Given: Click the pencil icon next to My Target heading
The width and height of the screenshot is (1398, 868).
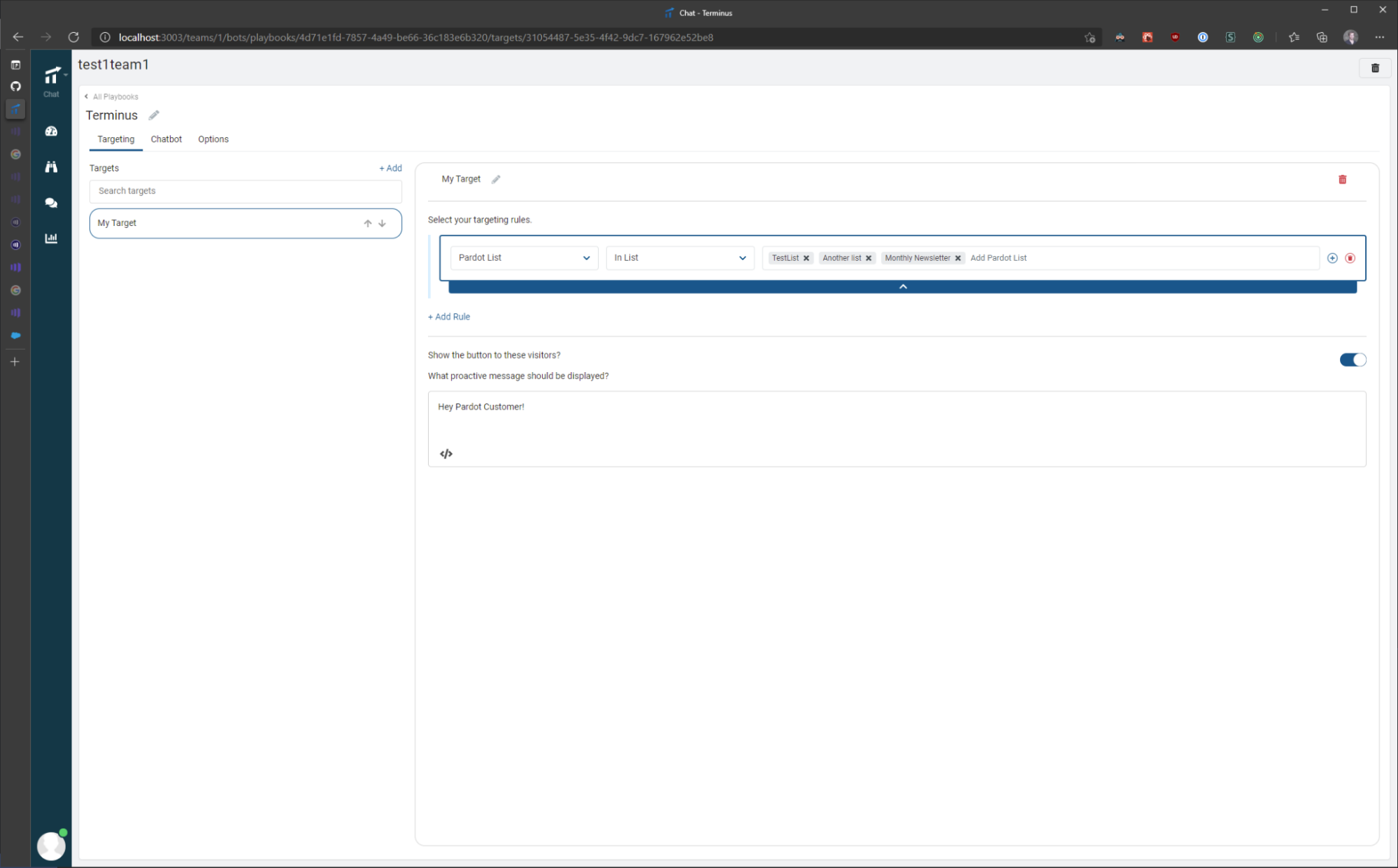Looking at the screenshot, I should [496, 180].
